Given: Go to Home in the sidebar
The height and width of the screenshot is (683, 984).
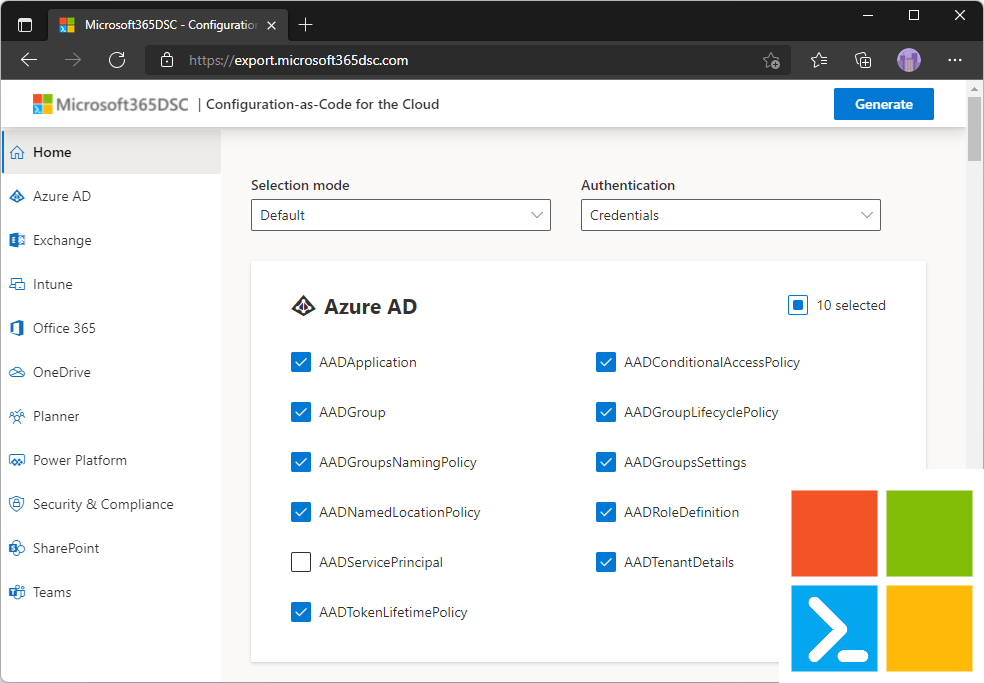Looking at the screenshot, I should [112, 153].
